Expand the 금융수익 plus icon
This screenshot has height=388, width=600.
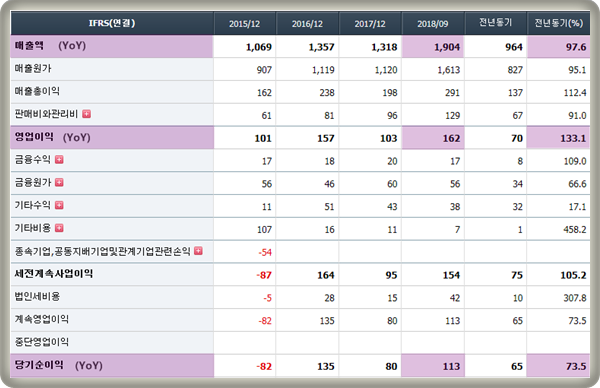pyautogui.click(x=59, y=160)
